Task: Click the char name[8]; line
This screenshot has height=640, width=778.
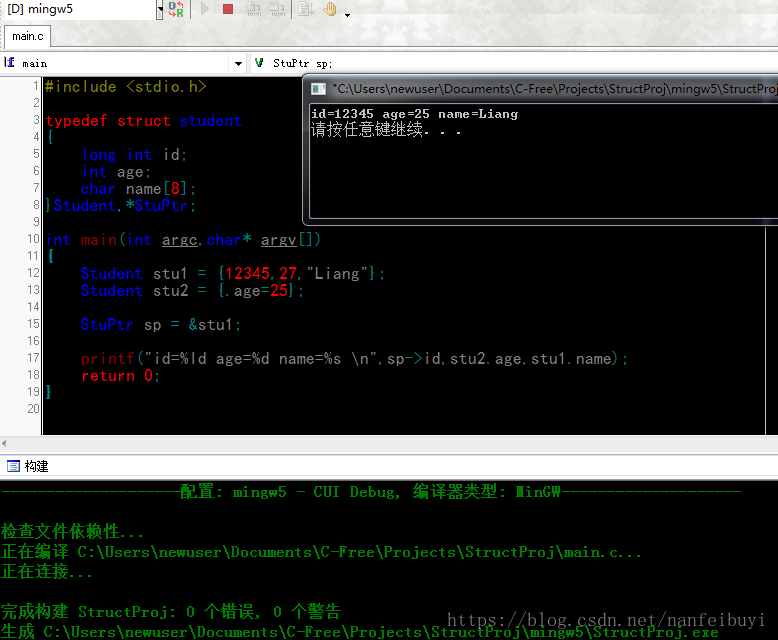Action: click(138, 189)
